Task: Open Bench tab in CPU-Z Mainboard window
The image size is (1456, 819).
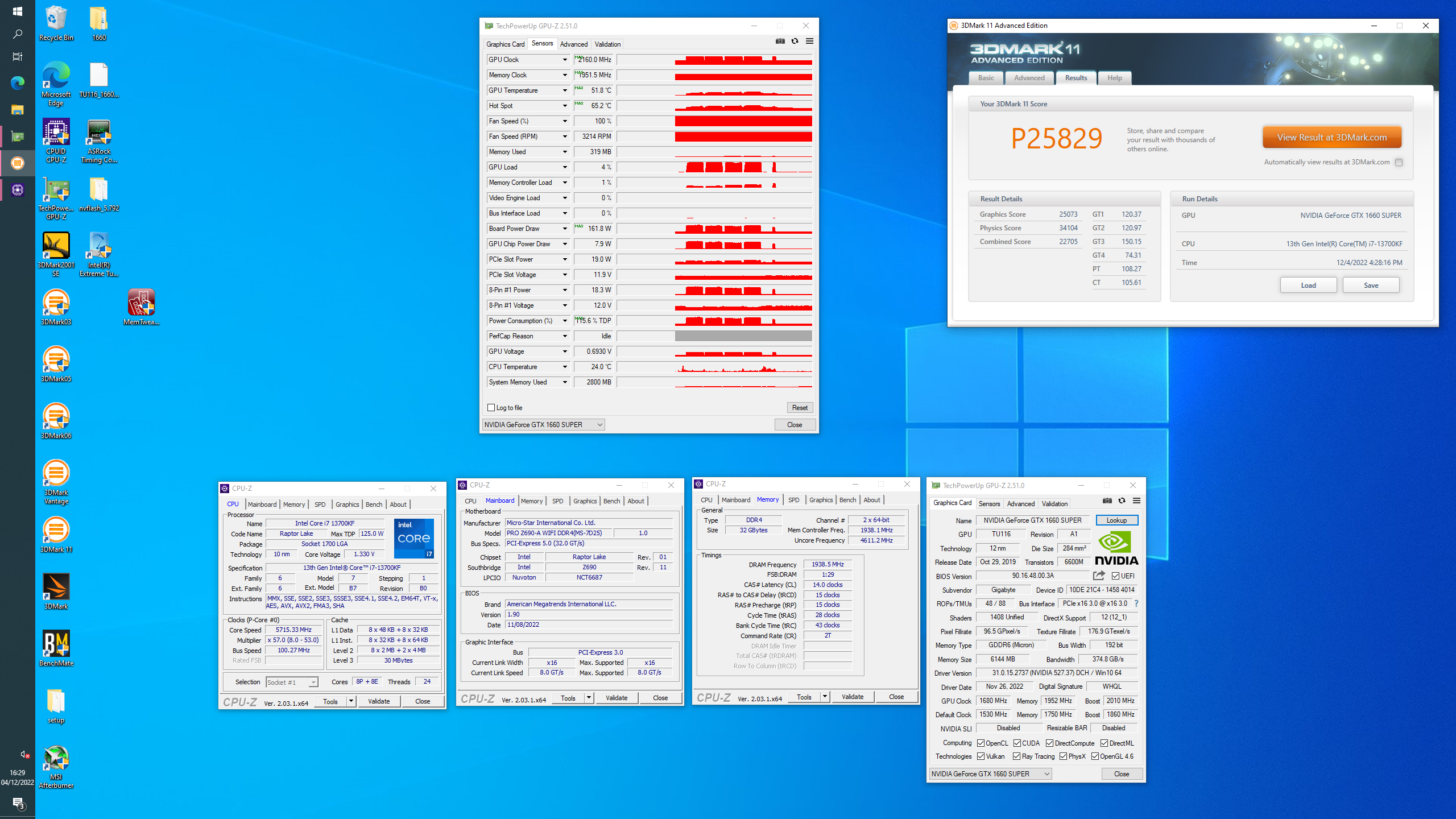Action: point(611,500)
